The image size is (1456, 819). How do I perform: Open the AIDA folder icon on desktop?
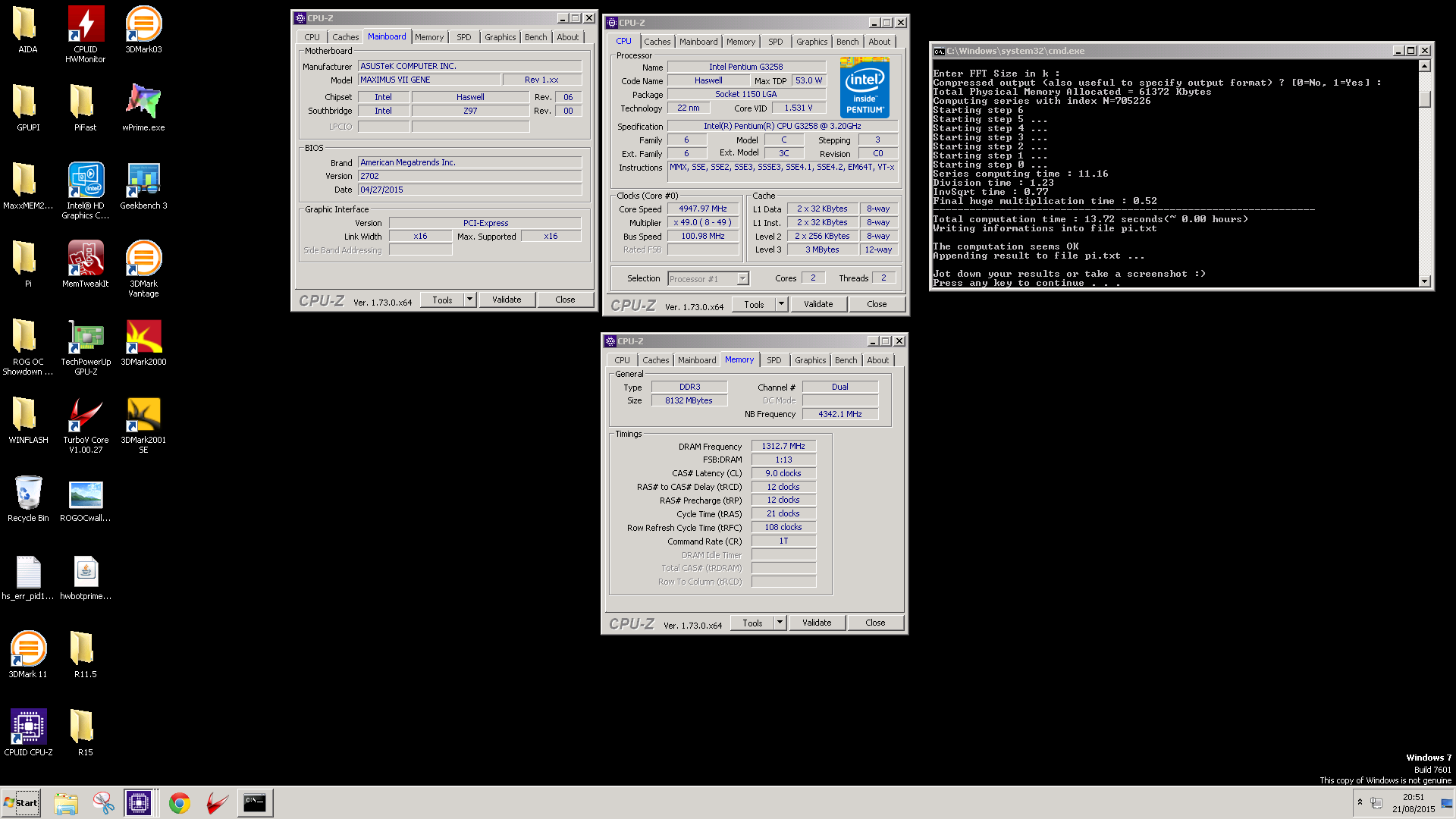(27, 30)
